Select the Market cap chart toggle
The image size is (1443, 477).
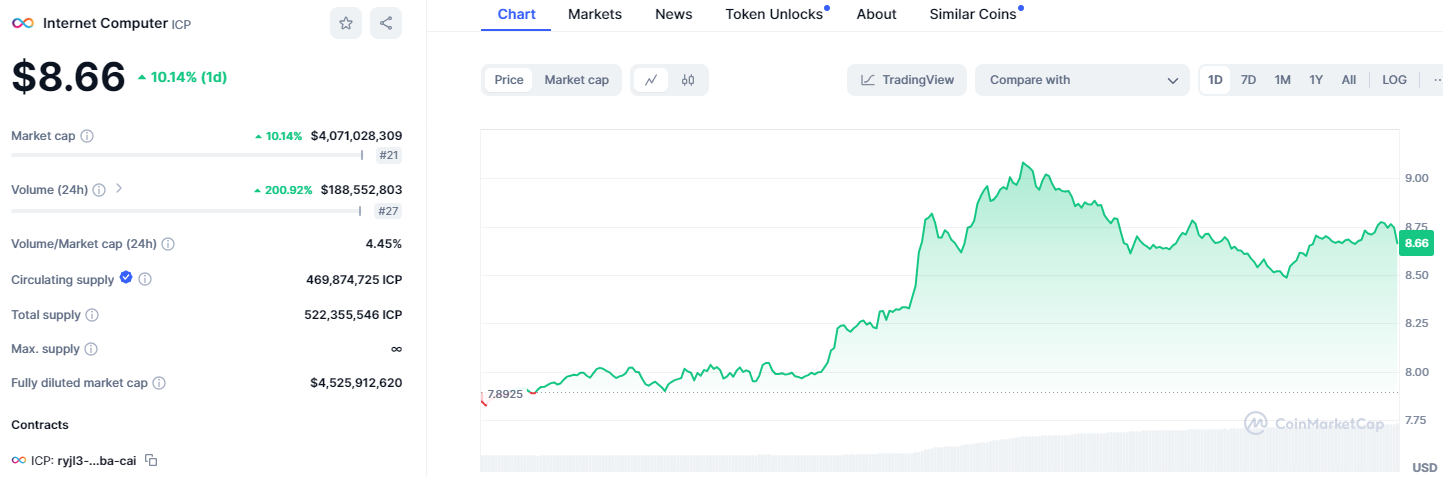coord(576,80)
